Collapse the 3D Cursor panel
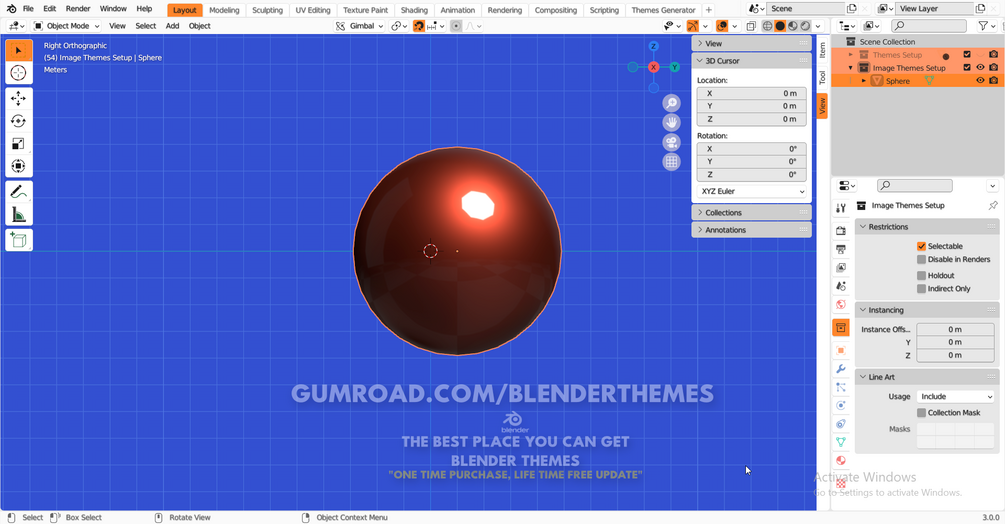 pos(751,61)
